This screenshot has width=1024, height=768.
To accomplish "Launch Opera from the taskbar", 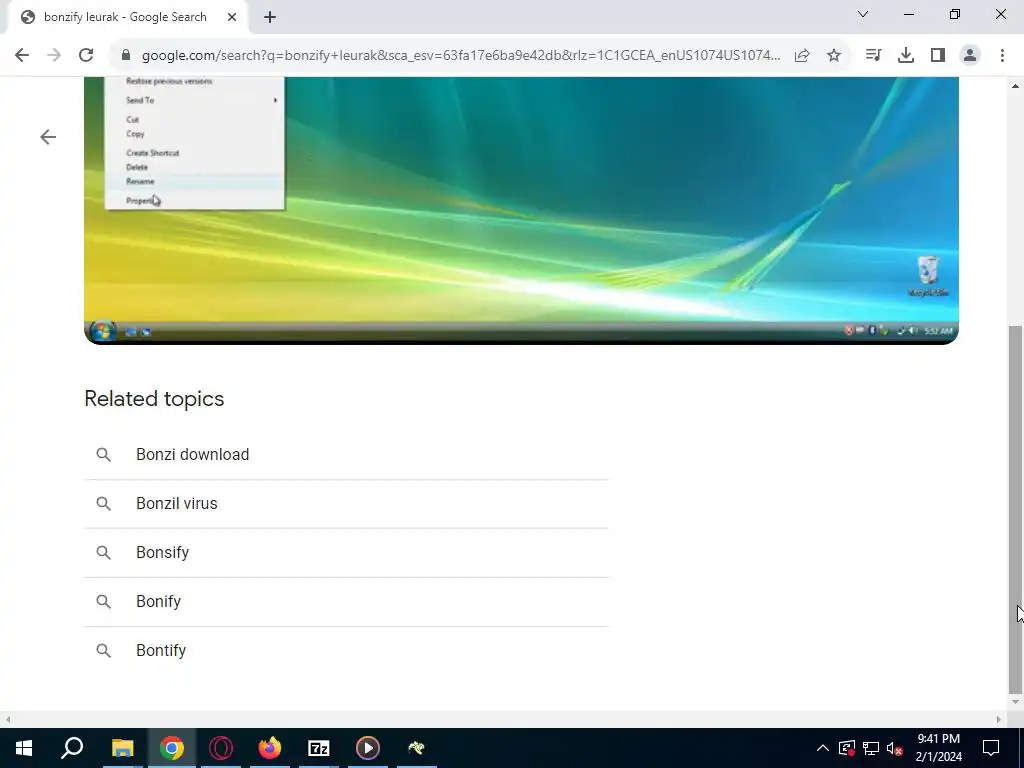I will tap(221, 748).
